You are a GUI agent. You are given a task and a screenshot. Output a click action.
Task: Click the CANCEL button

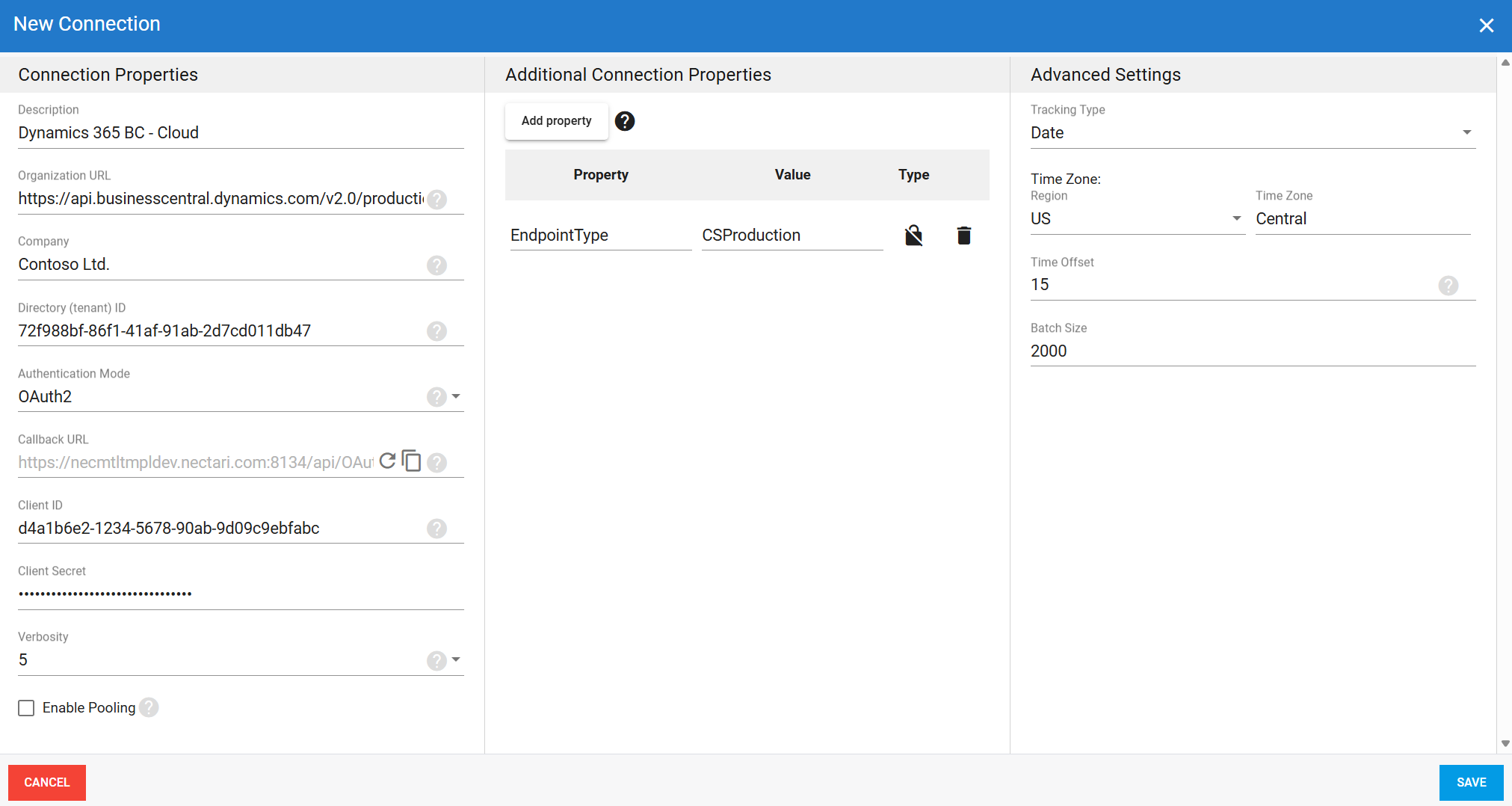coord(47,782)
